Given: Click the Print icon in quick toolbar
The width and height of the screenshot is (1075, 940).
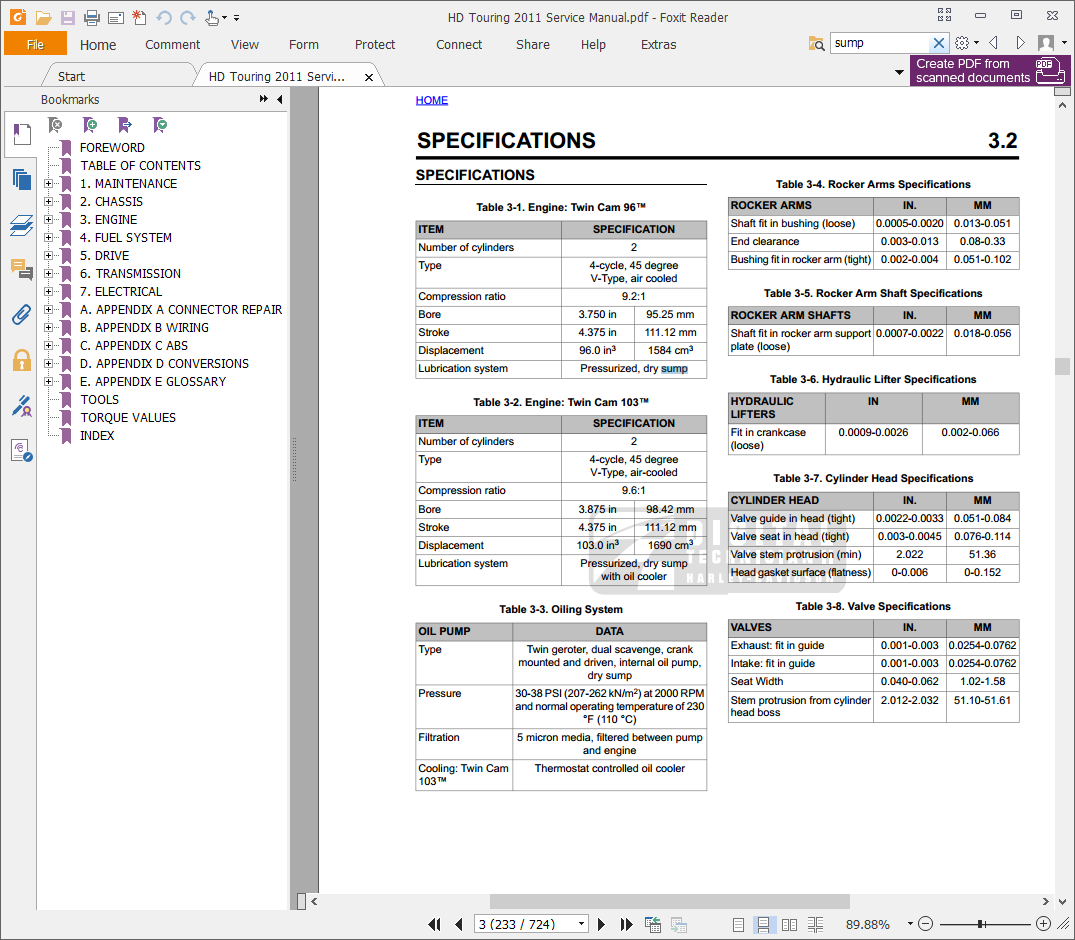Looking at the screenshot, I should click(x=91, y=17).
